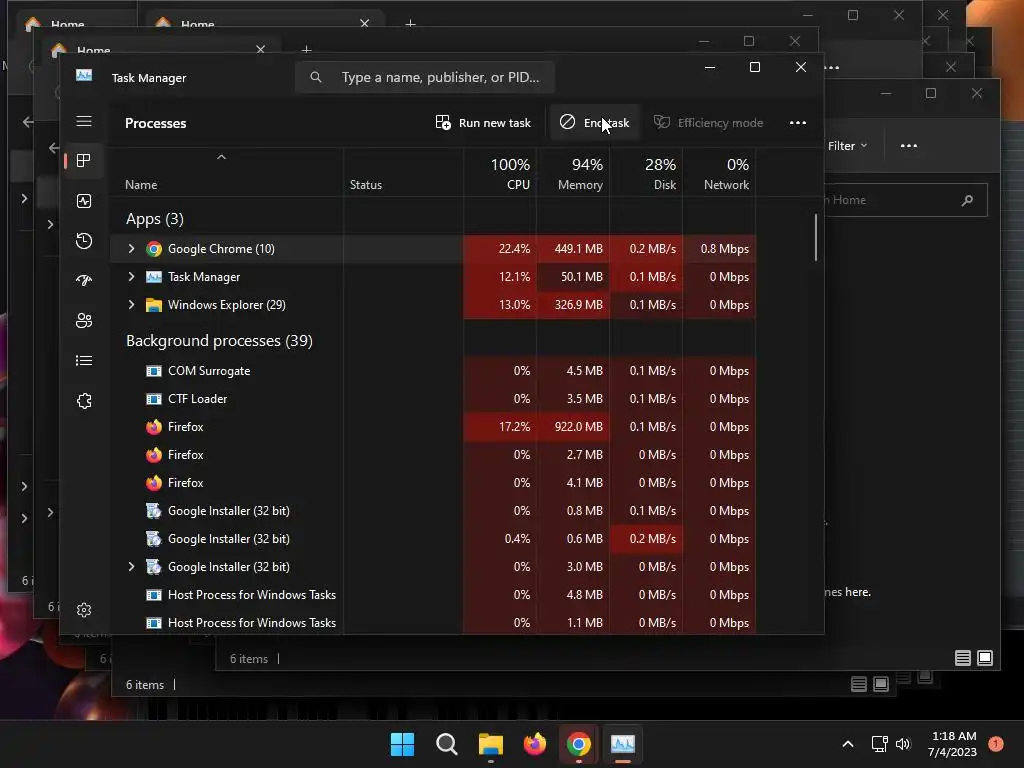Sort processes by CPU column
The image size is (1024, 768).
coord(500,172)
